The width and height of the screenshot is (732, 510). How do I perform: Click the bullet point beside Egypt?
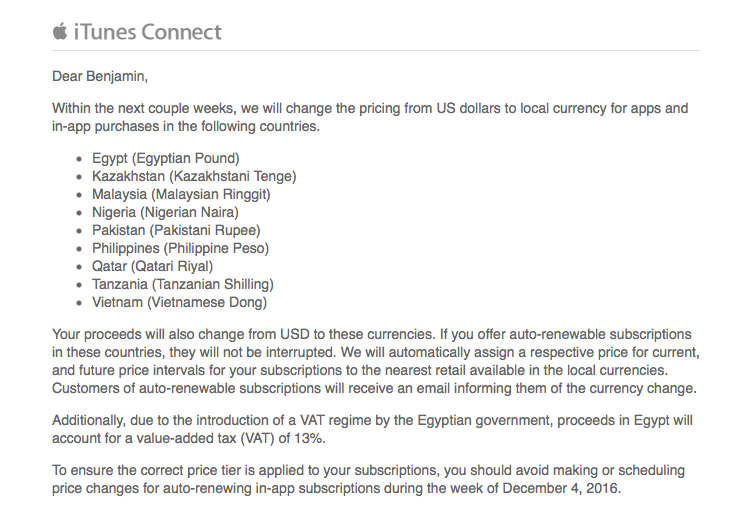pyautogui.click(x=79, y=159)
